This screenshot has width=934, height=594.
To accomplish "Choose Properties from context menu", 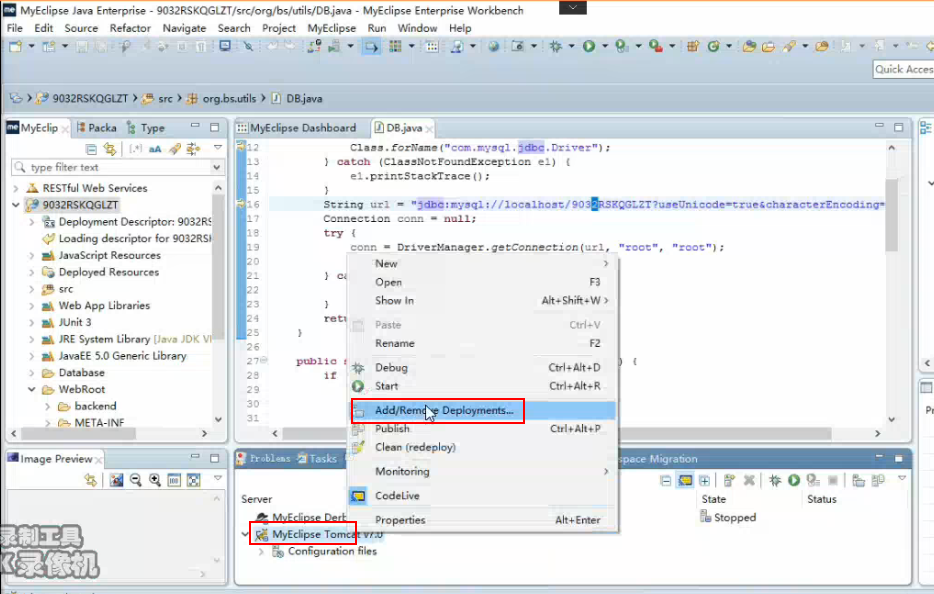I will [482, 520].
